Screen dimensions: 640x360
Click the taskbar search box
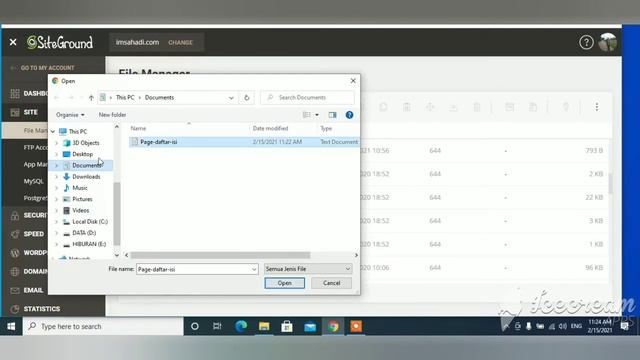pos(103,326)
